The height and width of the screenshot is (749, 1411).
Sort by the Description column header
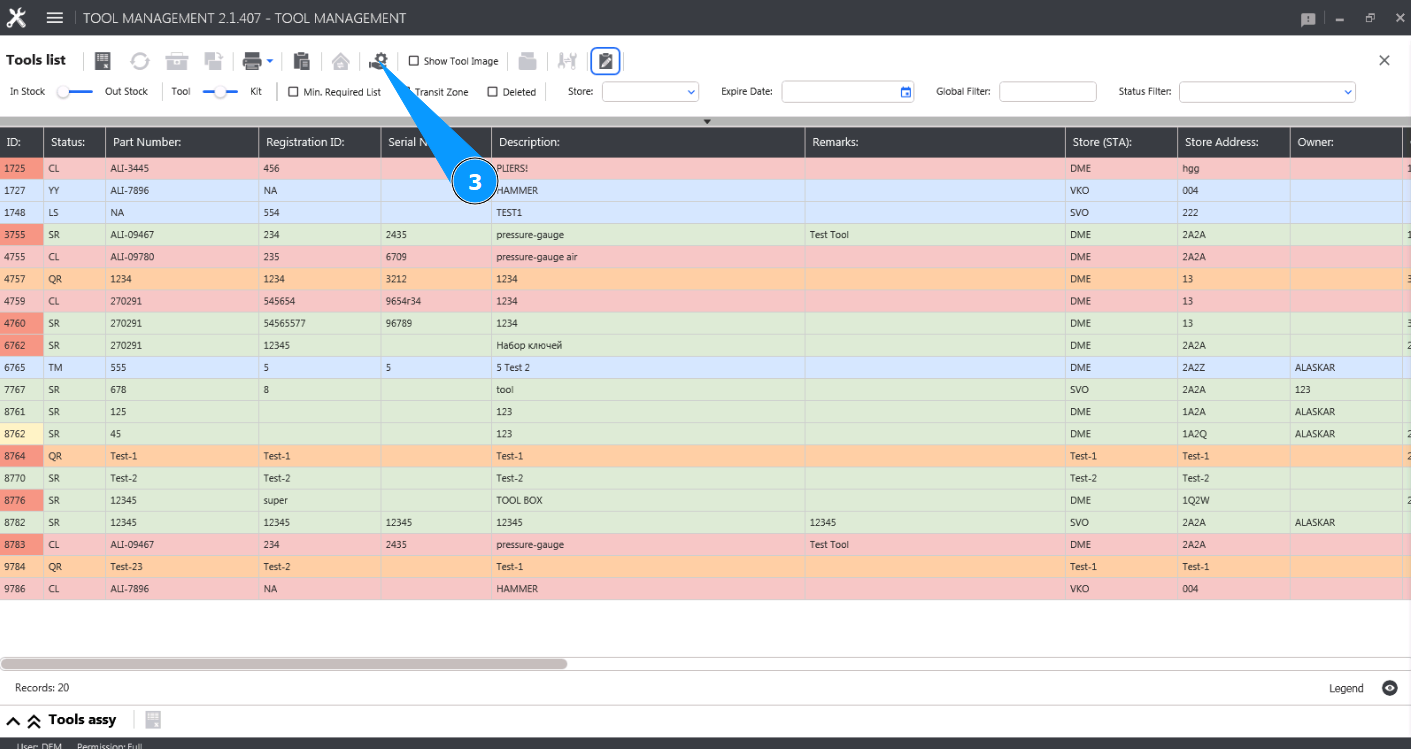tap(648, 142)
